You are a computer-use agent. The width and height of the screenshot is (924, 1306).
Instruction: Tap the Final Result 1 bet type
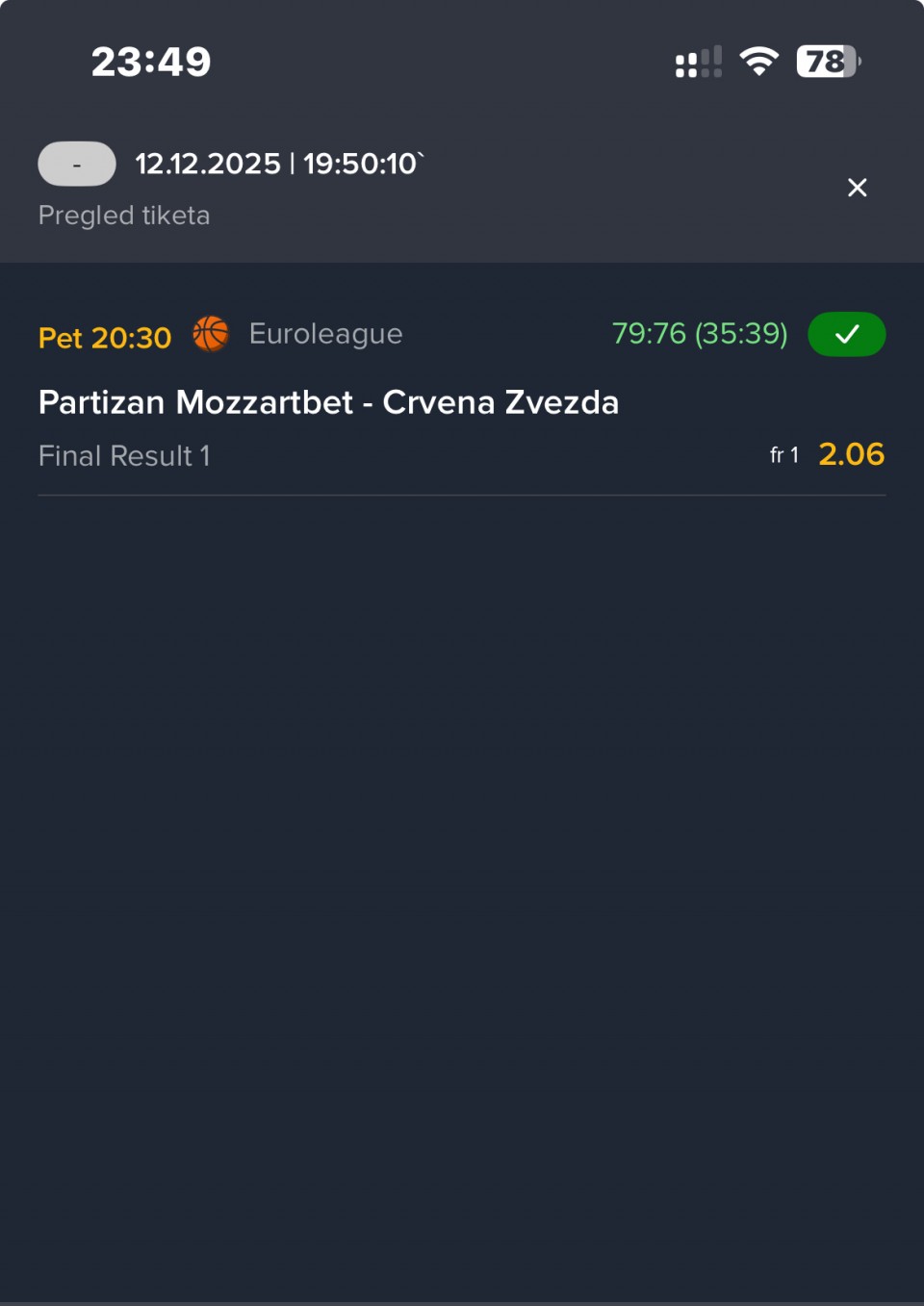click(124, 455)
